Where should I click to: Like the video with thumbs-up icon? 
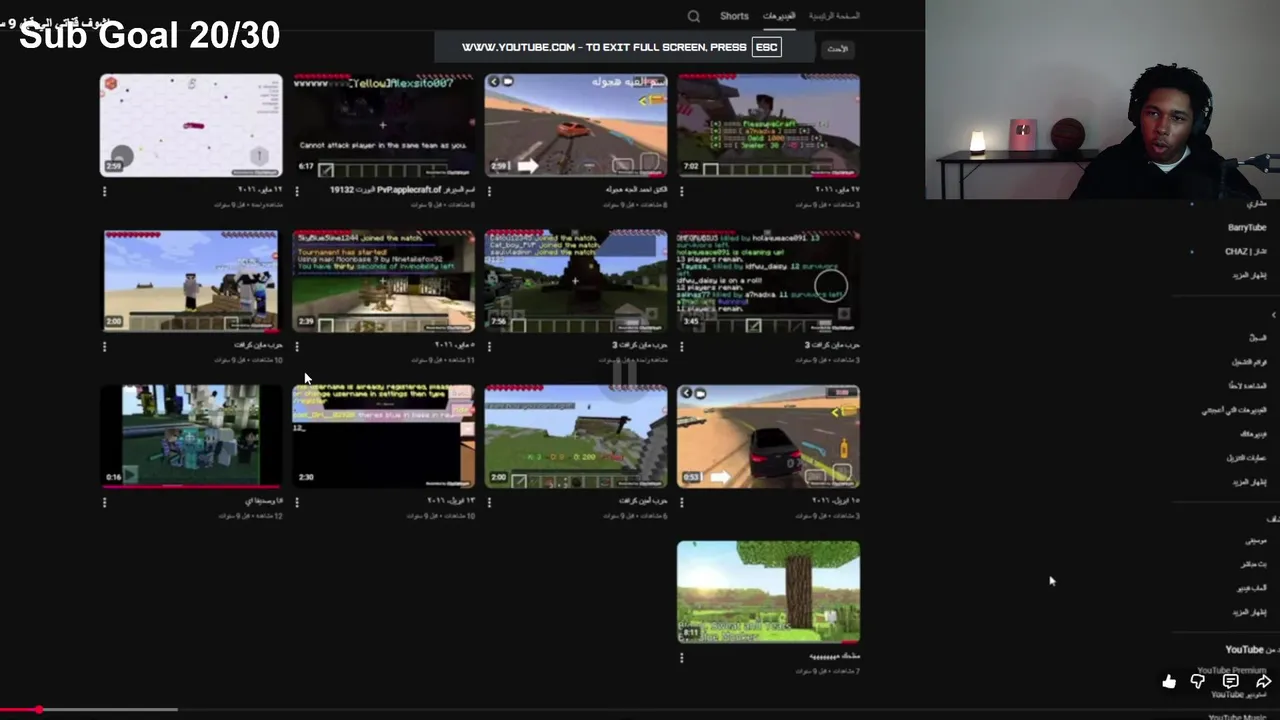pyautogui.click(x=1169, y=682)
